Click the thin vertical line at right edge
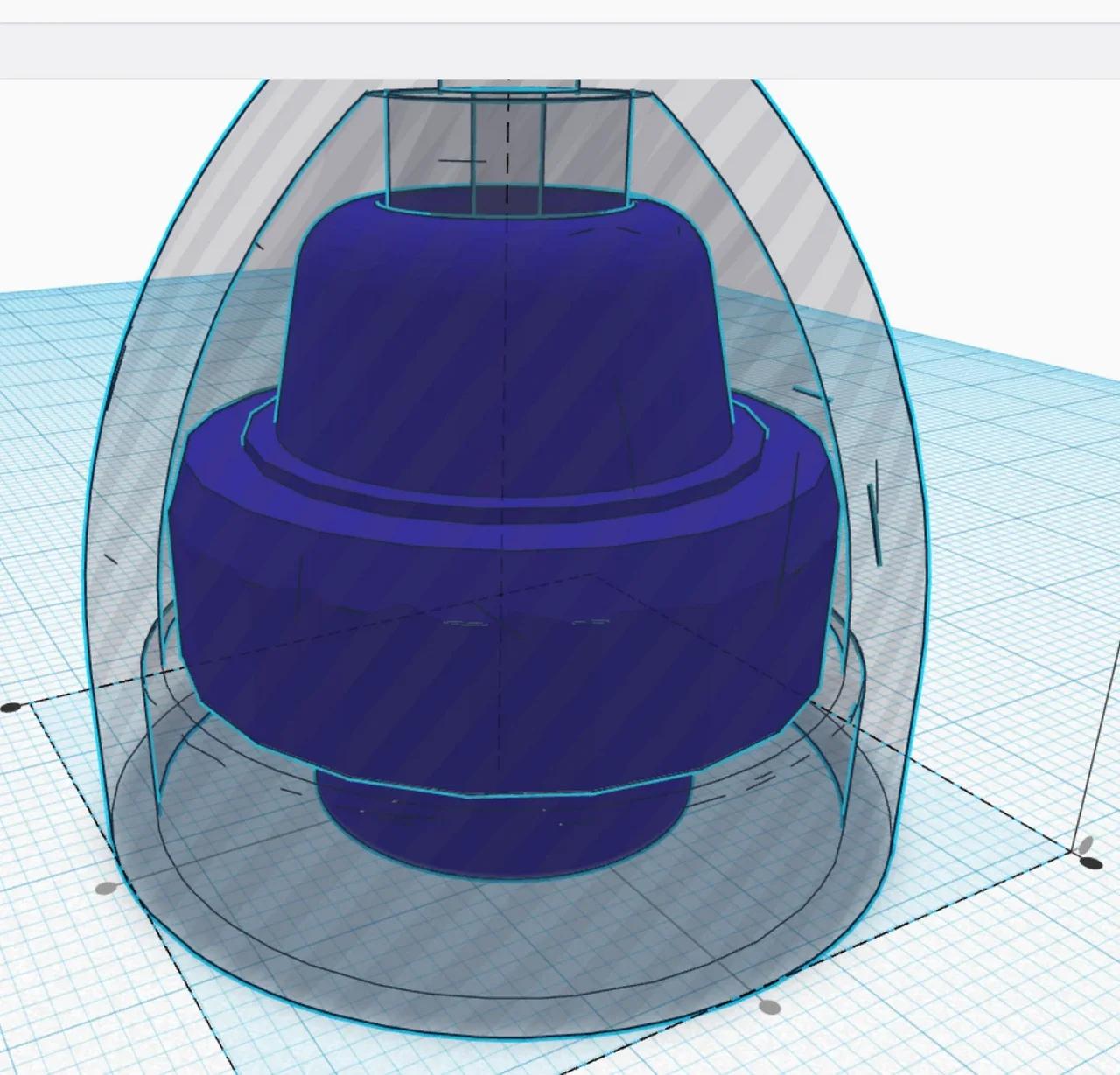Viewport: 1120px width, 1075px height. point(1101,743)
